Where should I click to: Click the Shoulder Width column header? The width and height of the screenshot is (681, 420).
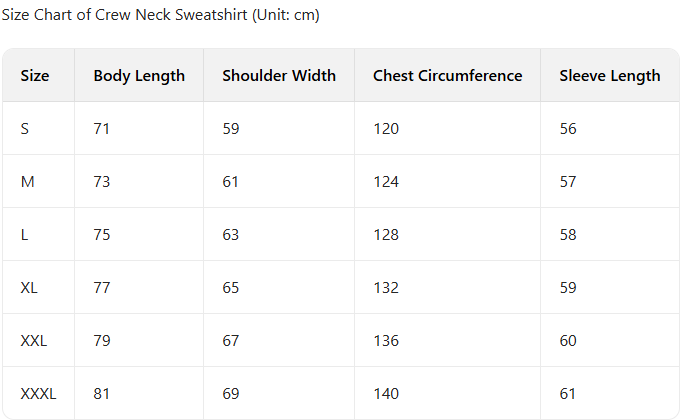click(x=279, y=76)
